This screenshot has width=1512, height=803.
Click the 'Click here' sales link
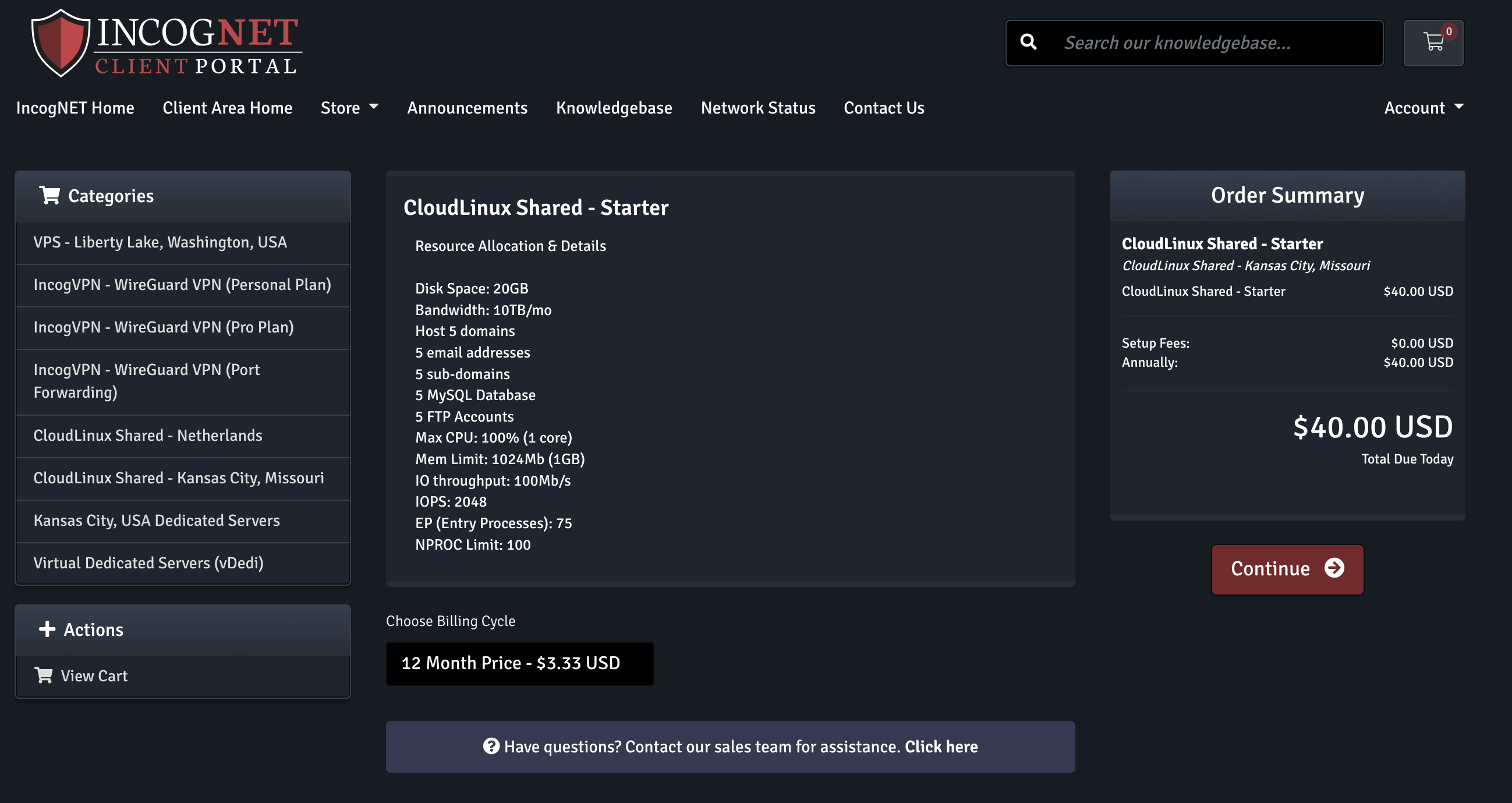[x=941, y=747]
